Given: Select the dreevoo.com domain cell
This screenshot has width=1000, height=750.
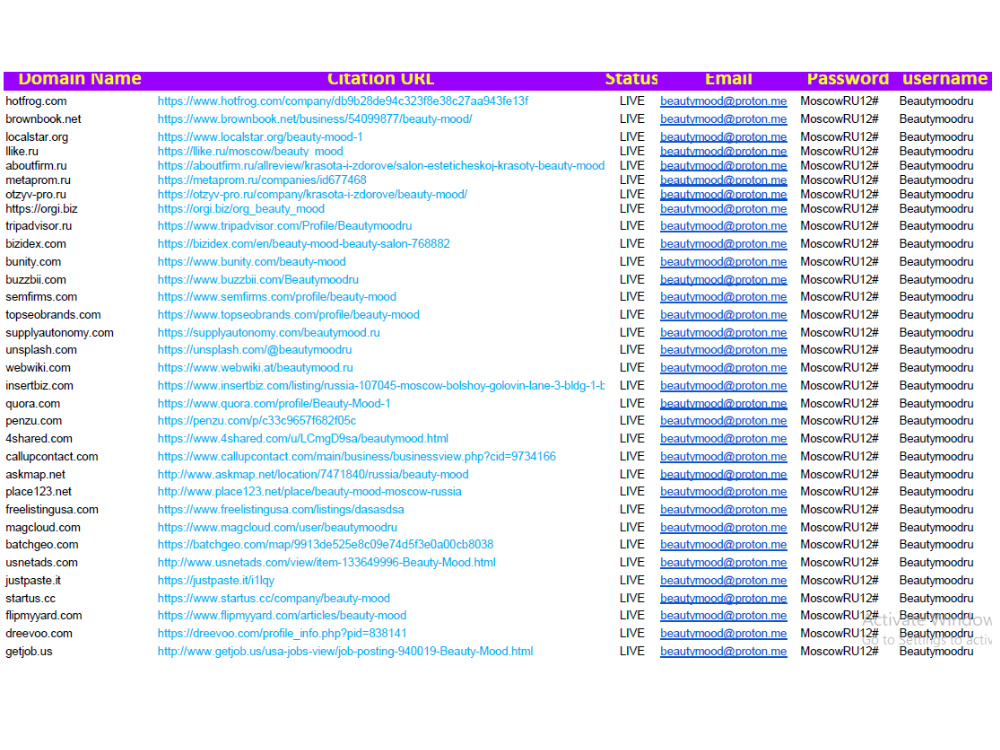Looking at the screenshot, I should (x=39, y=633).
